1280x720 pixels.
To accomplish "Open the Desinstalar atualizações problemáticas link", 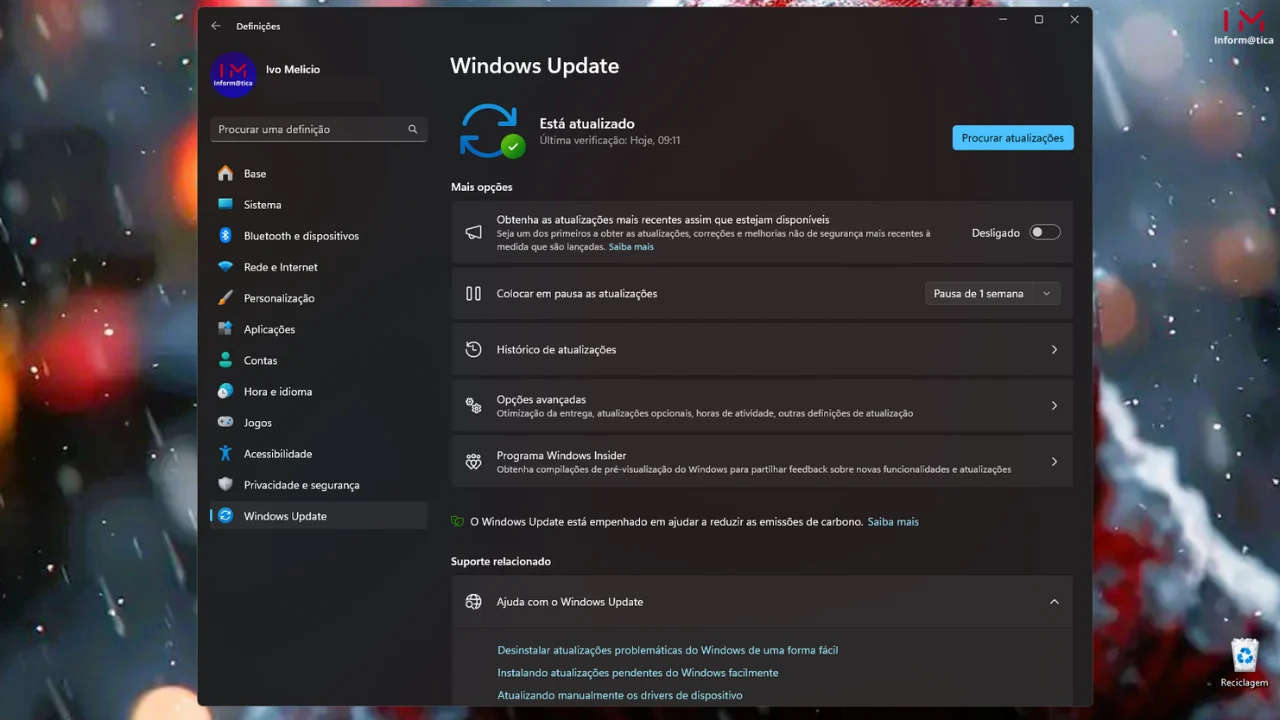I will tap(668, 650).
